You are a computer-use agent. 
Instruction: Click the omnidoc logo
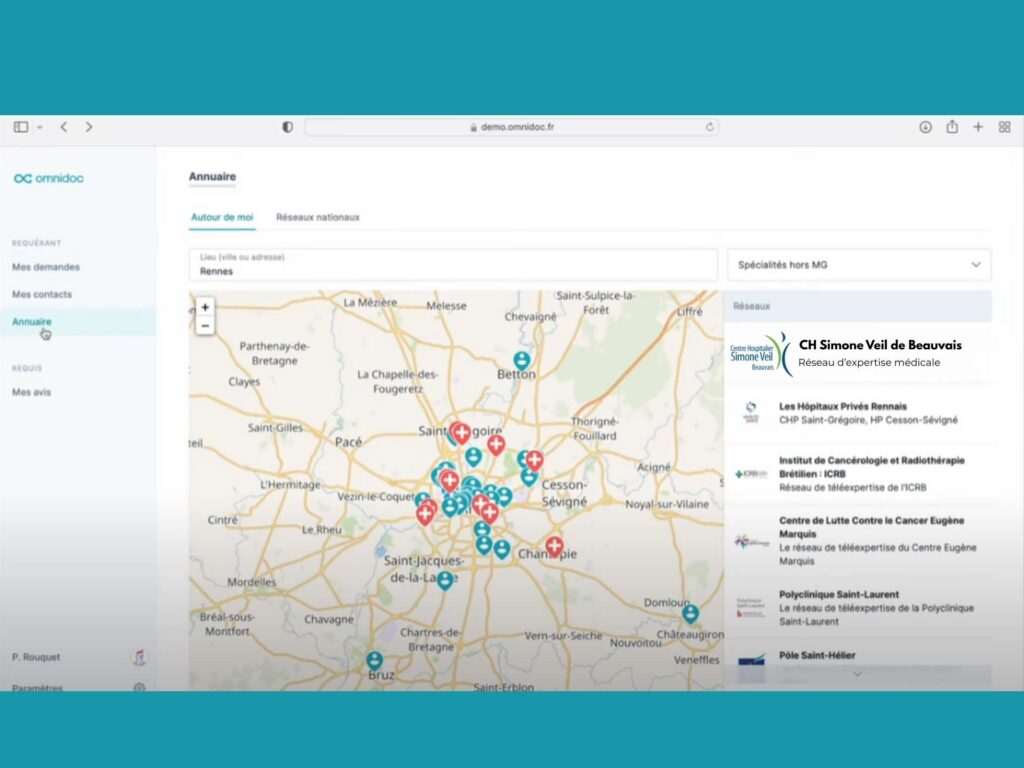pos(48,178)
